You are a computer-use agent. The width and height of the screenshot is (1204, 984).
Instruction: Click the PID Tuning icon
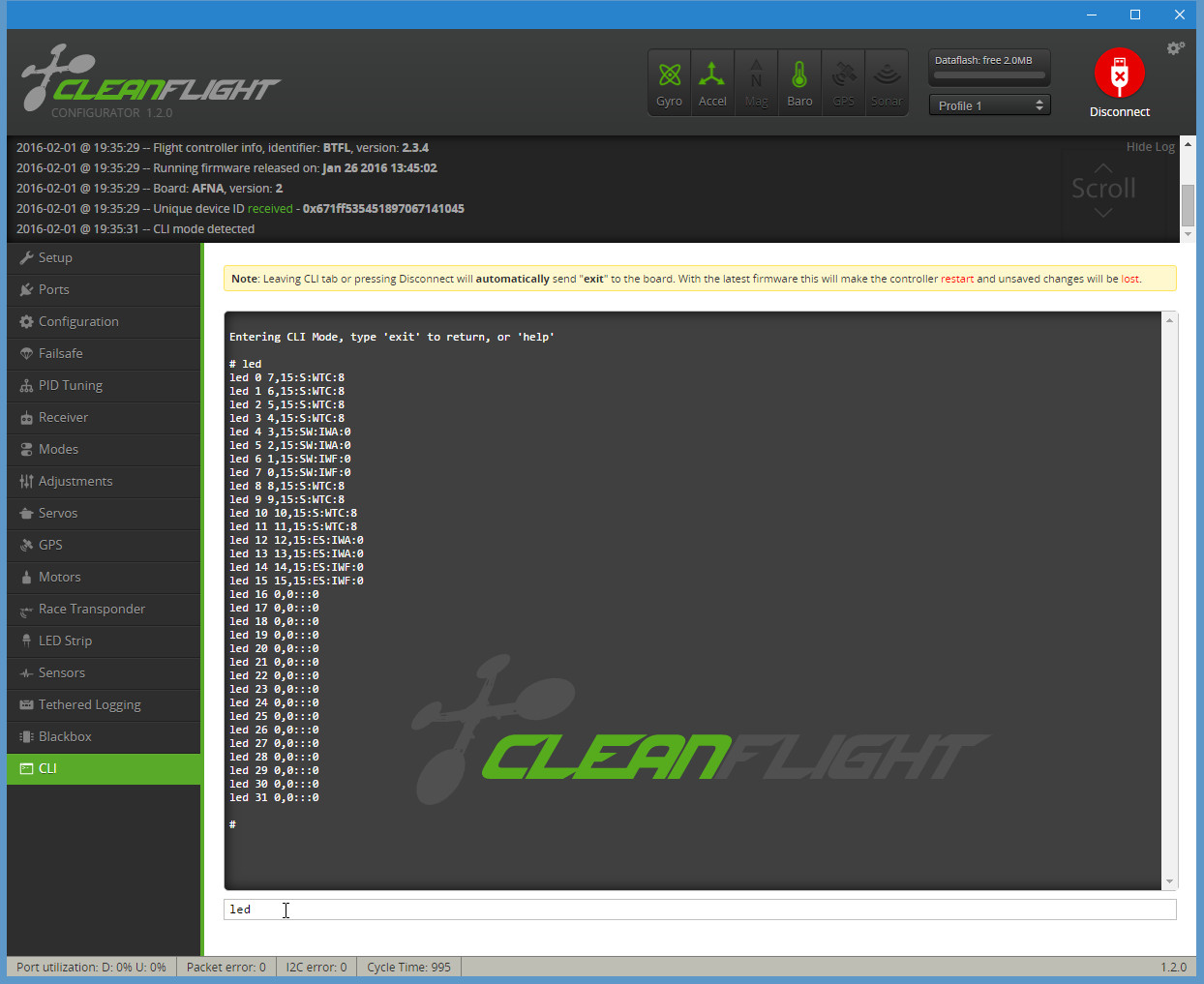(26, 386)
